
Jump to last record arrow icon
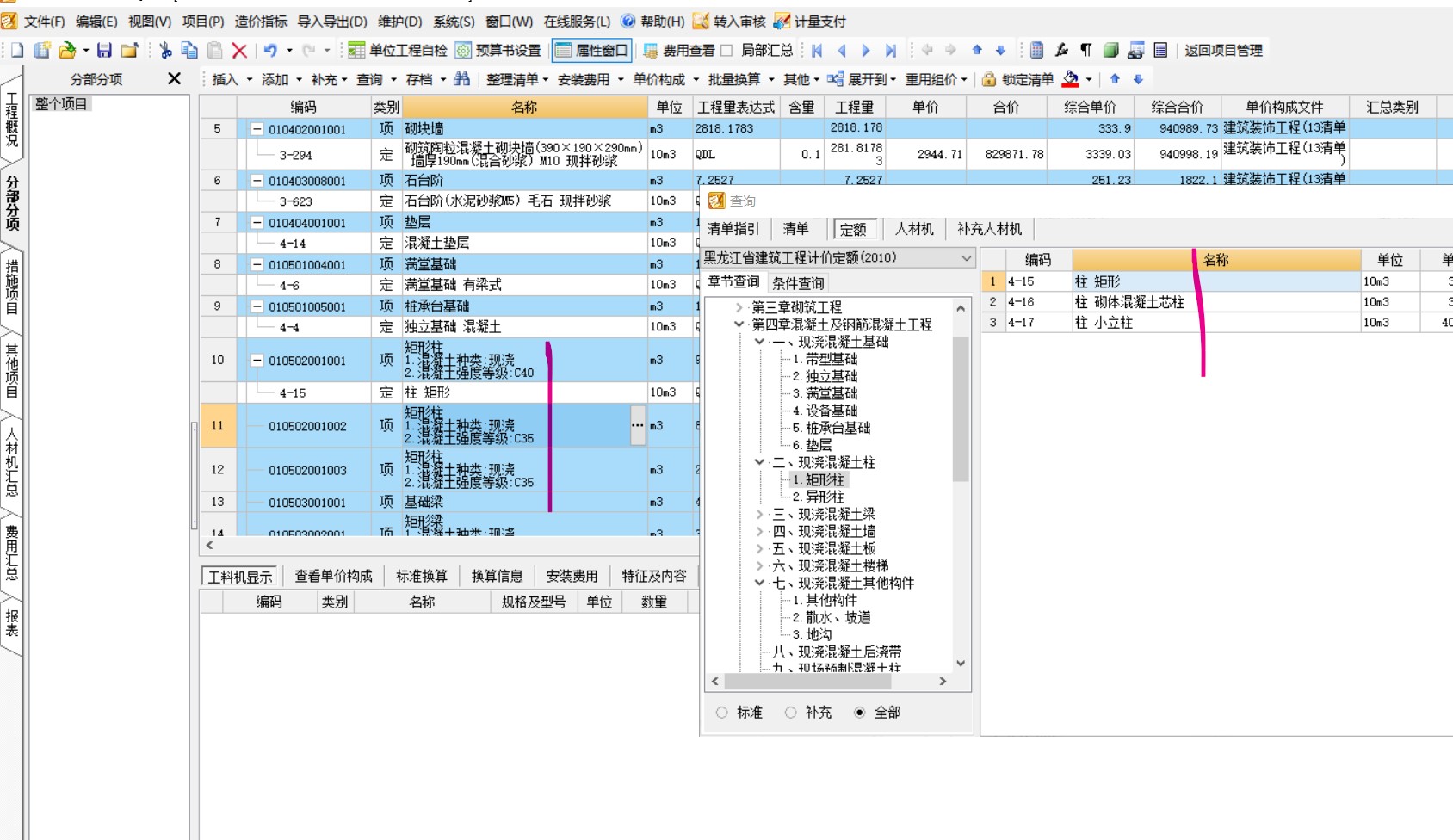(891, 51)
